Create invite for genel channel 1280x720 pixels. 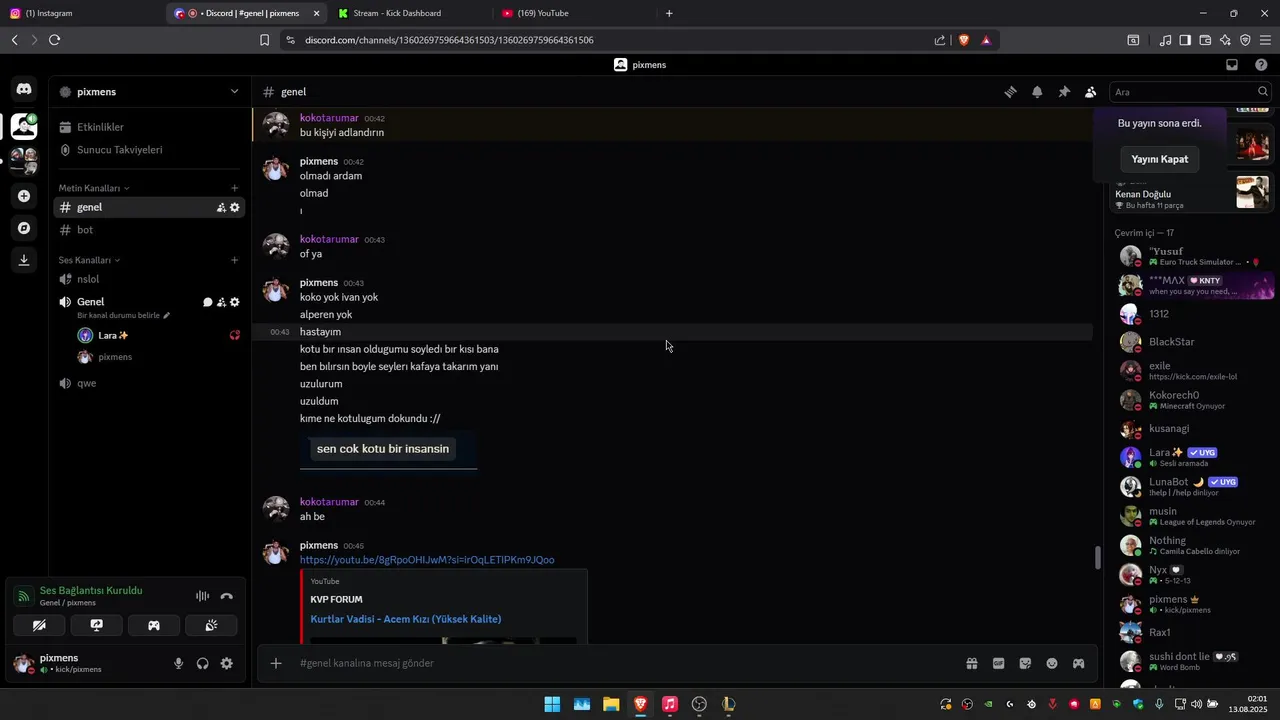[x=221, y=207]
